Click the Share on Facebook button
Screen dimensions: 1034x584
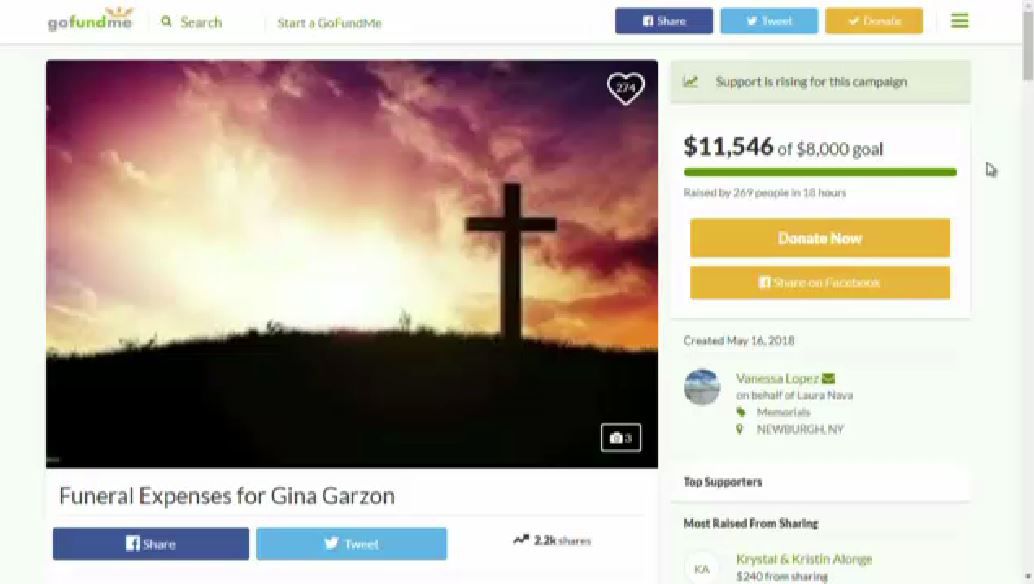click(x=820, y=283)
